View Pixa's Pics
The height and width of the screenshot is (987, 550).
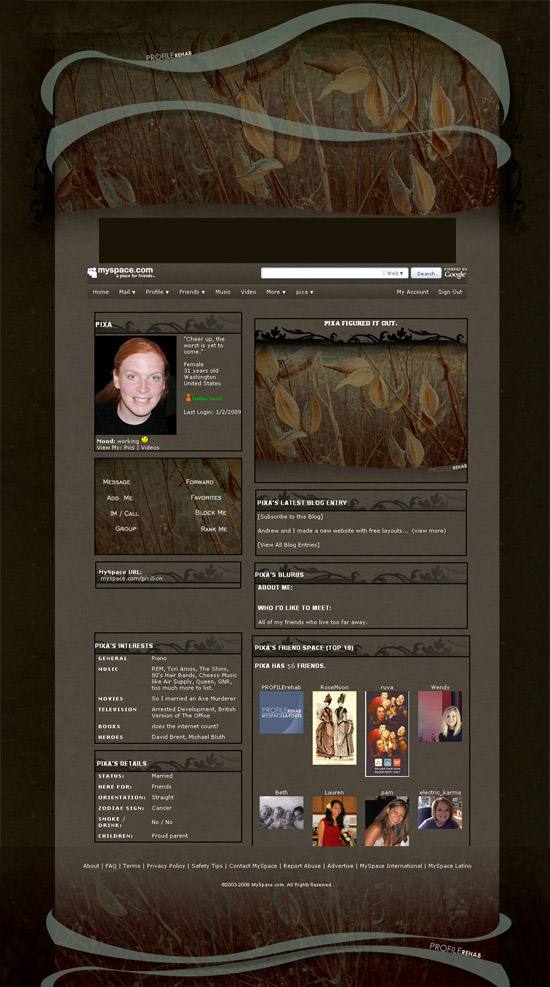(x=129, y=448)
